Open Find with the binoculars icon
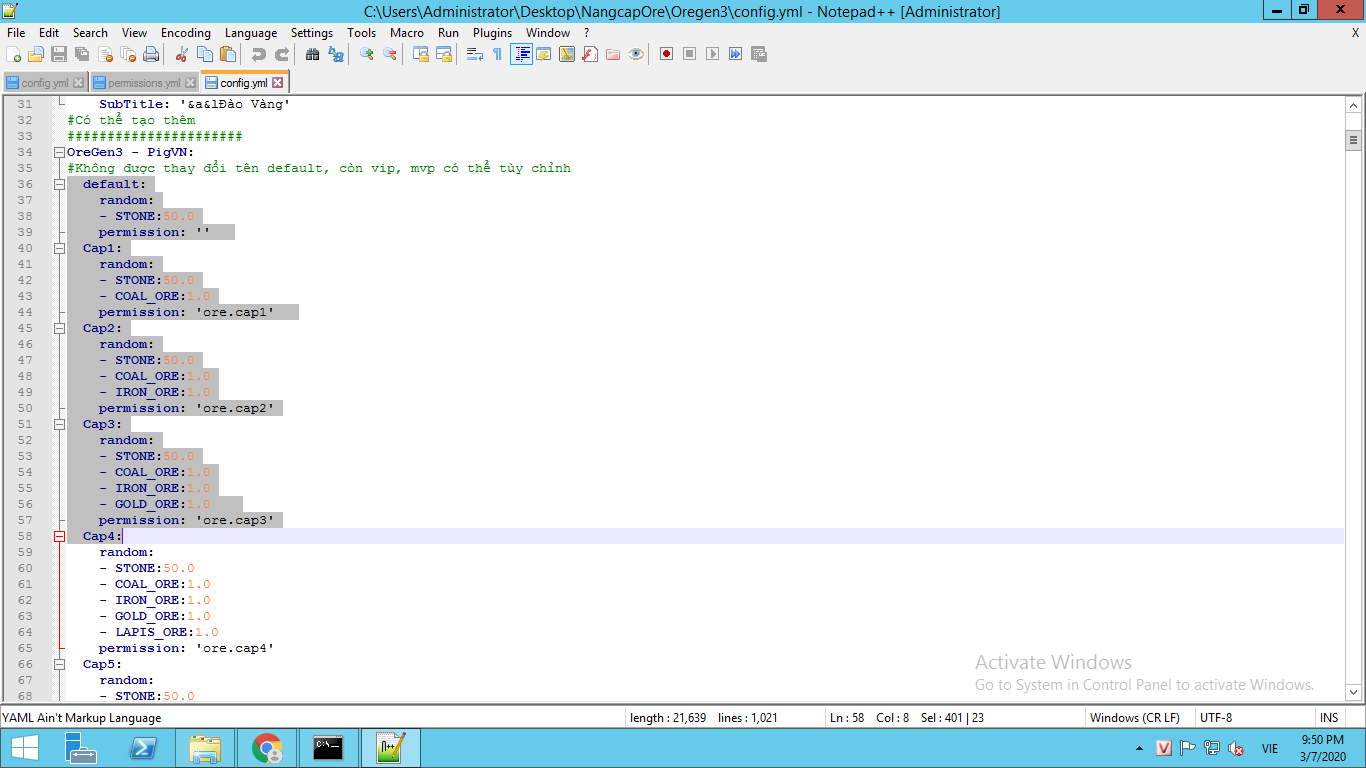Image resolution: width=1366 pixels, height=768 pixels. (x=312, y=54)
